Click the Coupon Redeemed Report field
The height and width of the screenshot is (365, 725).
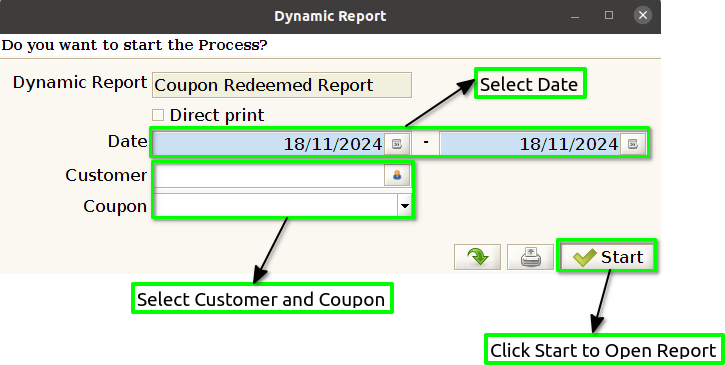[282, 85]
